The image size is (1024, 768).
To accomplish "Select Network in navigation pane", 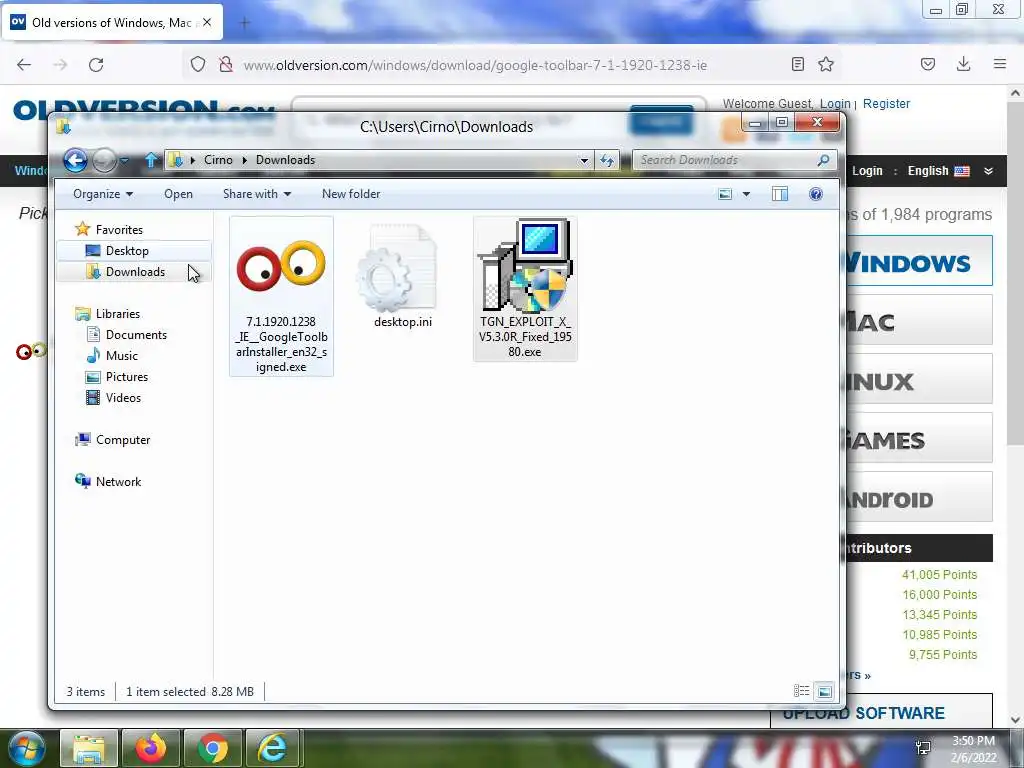I will (118, 481).
